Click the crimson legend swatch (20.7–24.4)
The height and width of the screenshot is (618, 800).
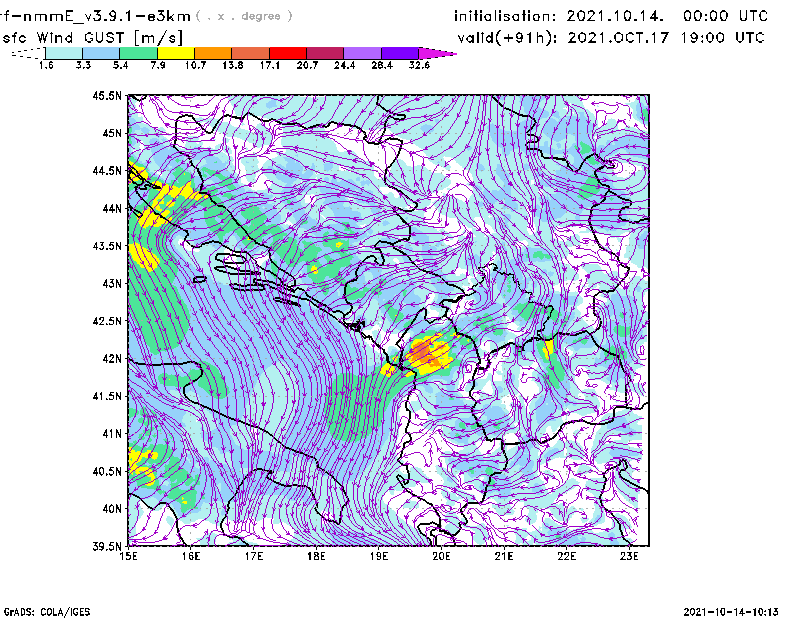point(326,53)
